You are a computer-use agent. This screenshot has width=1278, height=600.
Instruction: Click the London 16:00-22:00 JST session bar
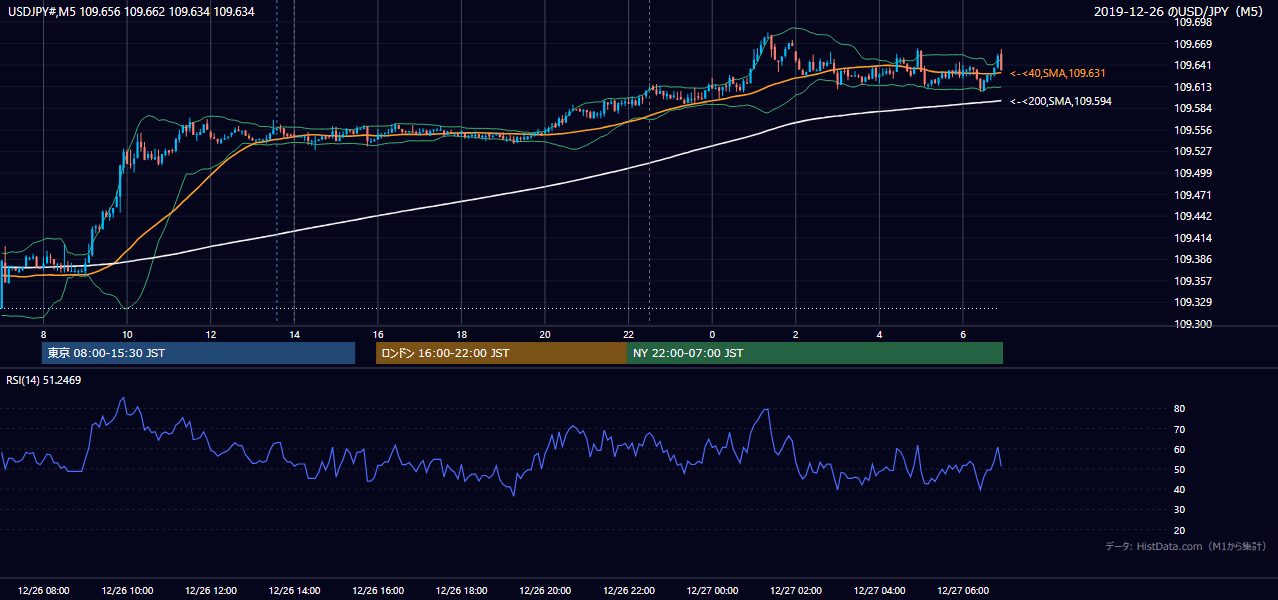pos(501,353)
